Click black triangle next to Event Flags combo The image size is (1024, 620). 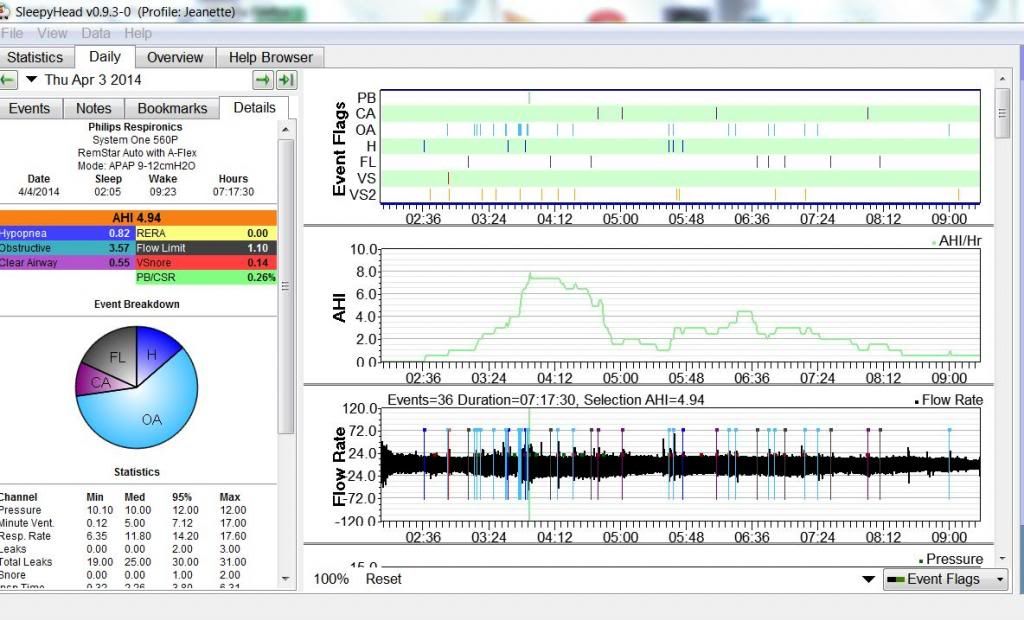868,579
